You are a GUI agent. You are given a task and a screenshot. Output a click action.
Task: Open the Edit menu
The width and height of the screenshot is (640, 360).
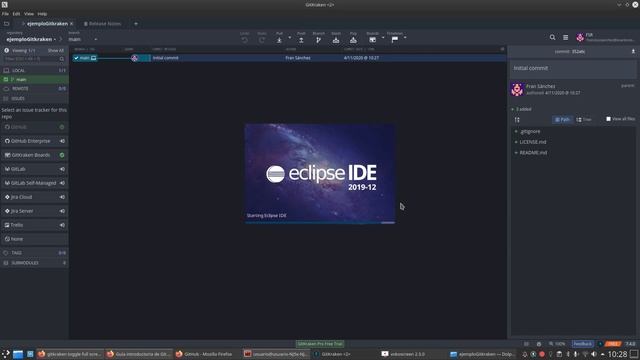coord(16,13)
